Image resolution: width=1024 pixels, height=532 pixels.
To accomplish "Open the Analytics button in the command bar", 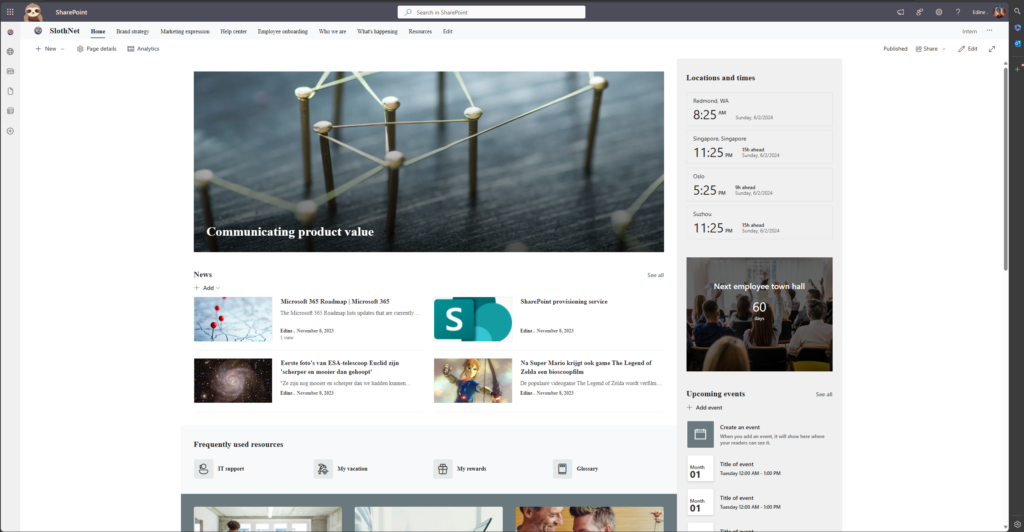I will (143, 49).
